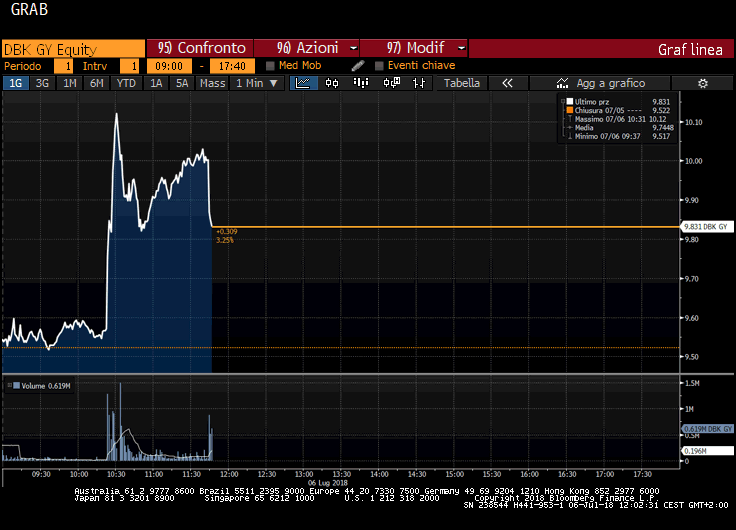Click the +0.309 change label

pos(227,231)
